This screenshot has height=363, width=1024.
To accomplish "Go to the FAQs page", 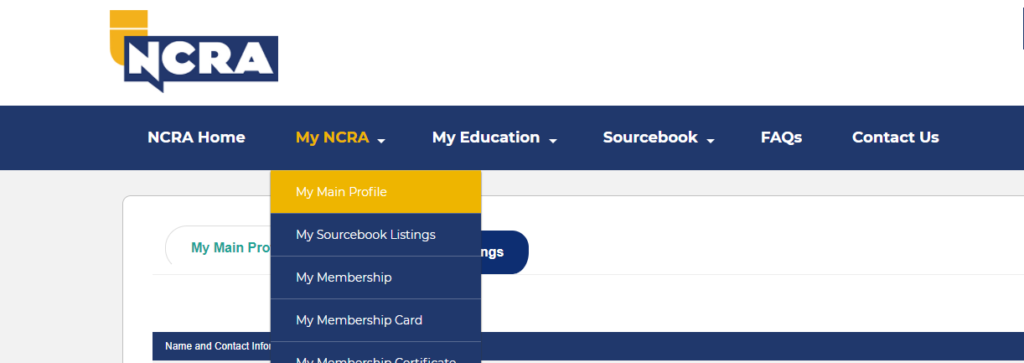I will pyautogui.click(x=781, y=138).
